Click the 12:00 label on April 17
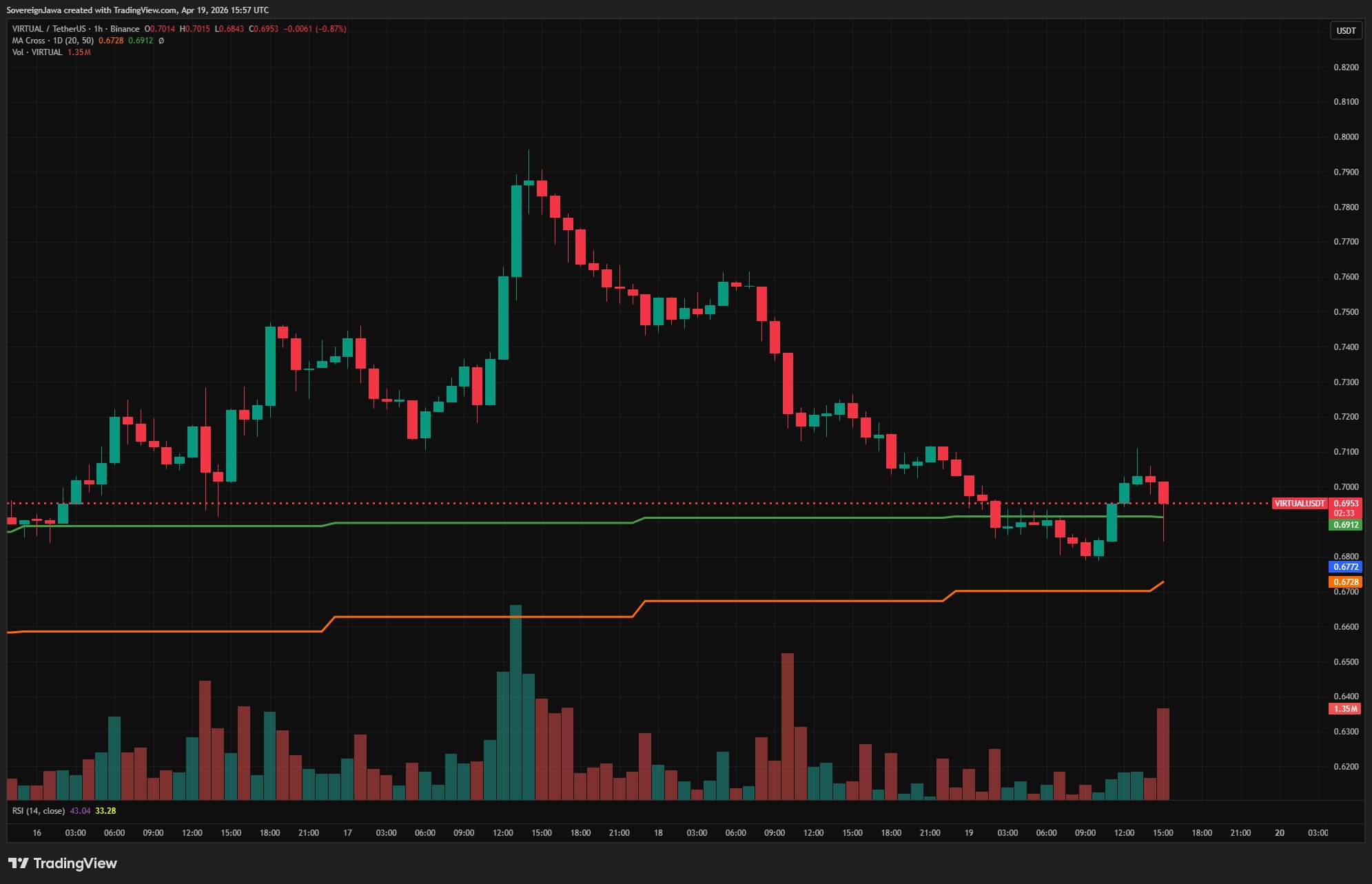 [x=502, y=833]
